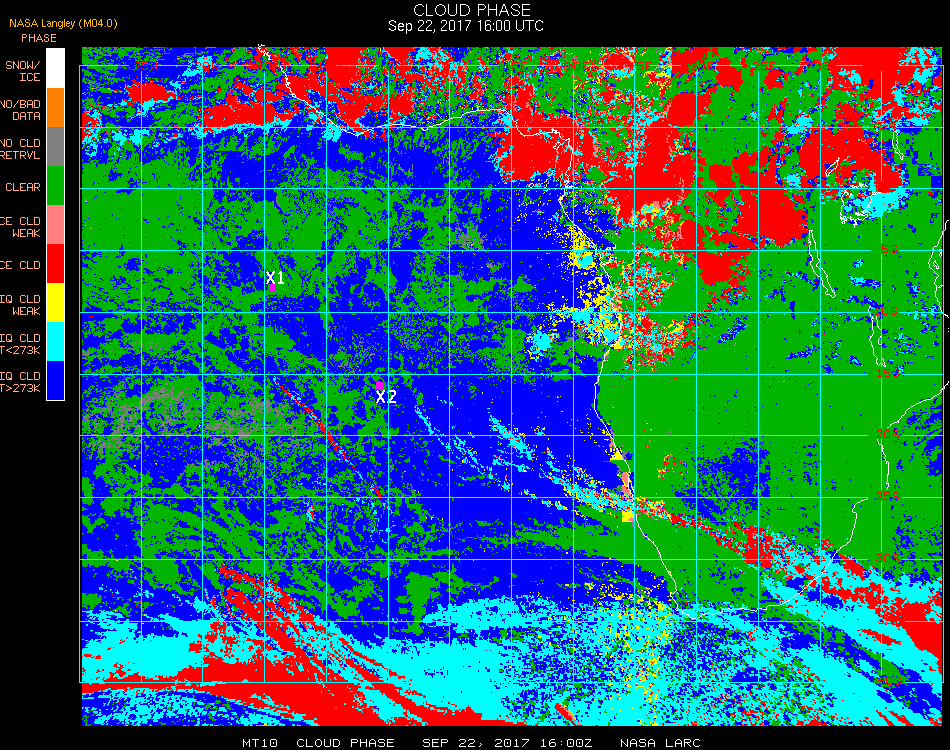
Task: Click the 30S latitude label
Action: 888,559
